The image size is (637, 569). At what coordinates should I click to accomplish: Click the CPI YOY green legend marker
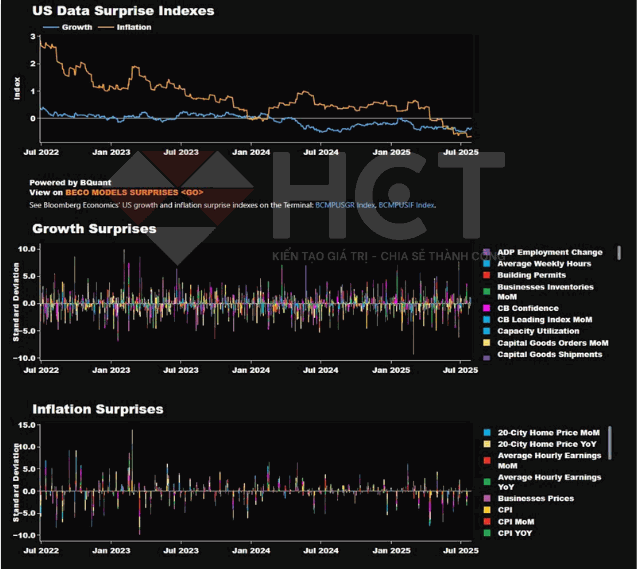coord(486,533)
